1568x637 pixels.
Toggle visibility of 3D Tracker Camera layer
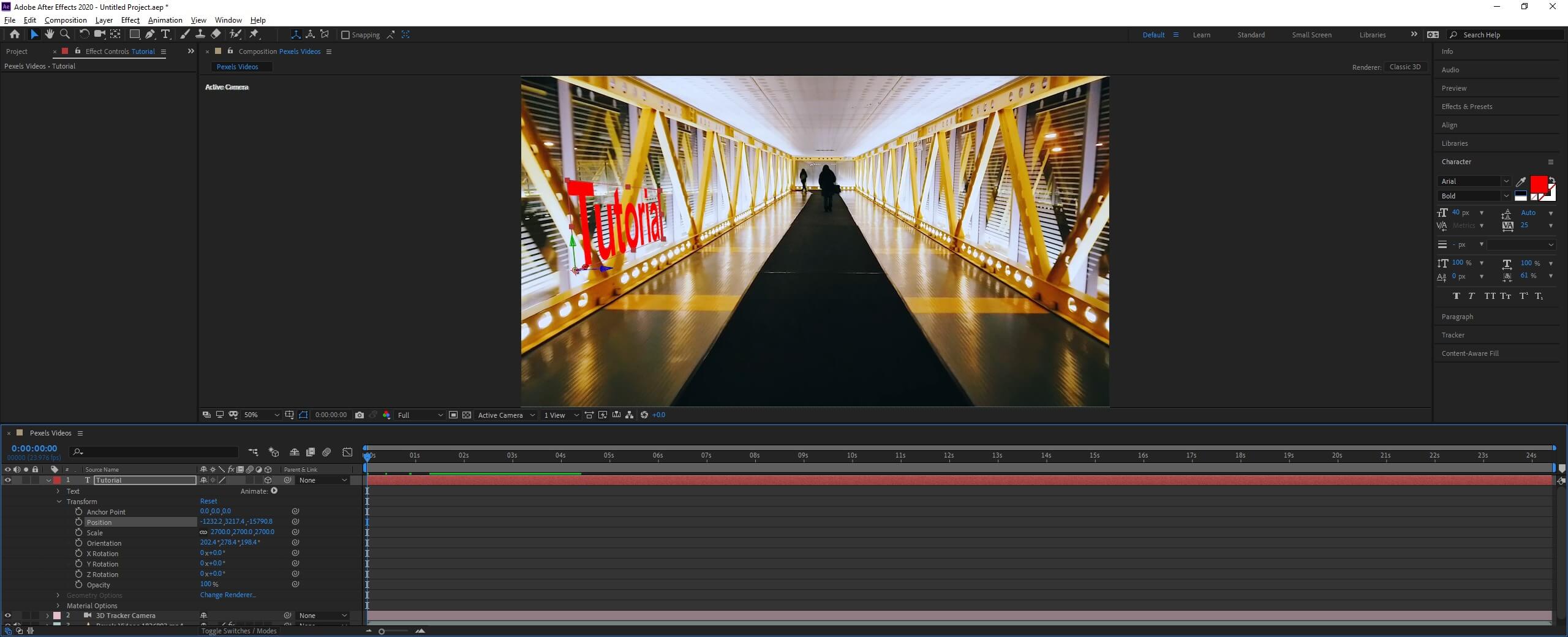[x=8, y=616]
